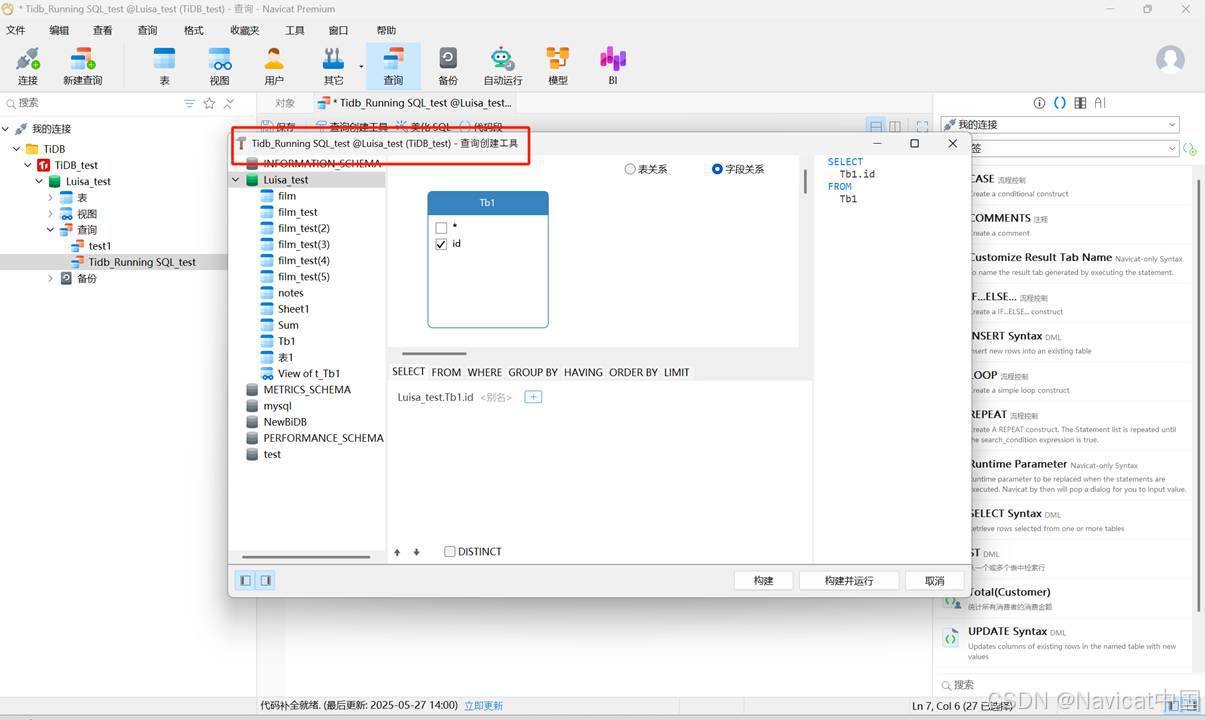Screen dimensions: 1205x720
Task: Click the 连接 connection toolbar icon
Action: pyautogui.click(x=27, y=66)
